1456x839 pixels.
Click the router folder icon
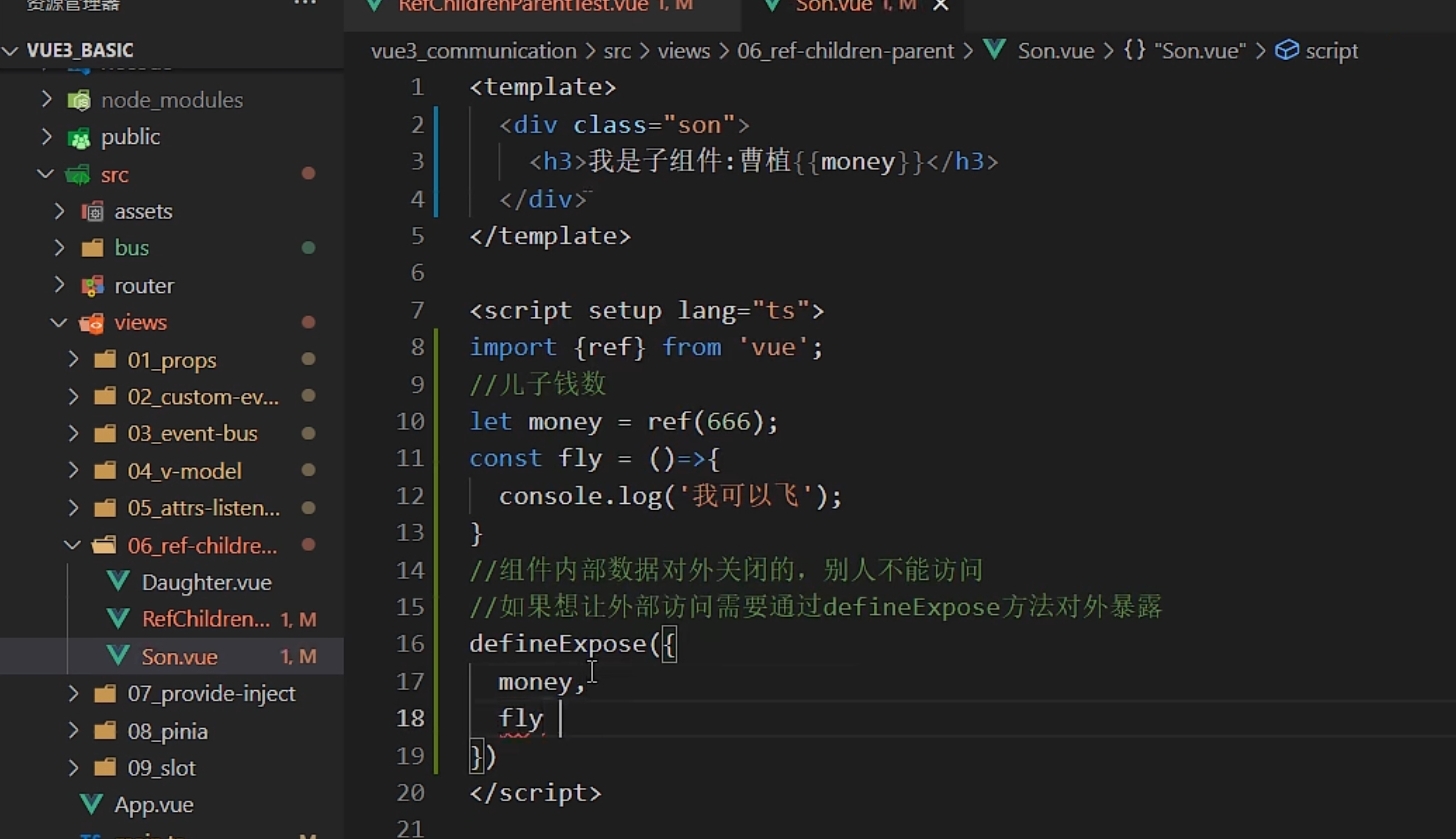tap(92, 286)
